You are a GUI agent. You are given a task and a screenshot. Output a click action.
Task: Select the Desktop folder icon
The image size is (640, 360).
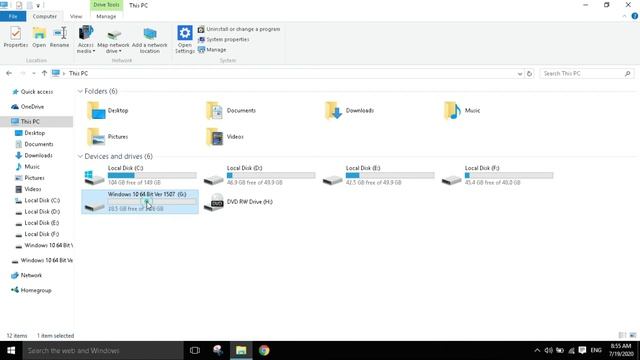point(96,111)
